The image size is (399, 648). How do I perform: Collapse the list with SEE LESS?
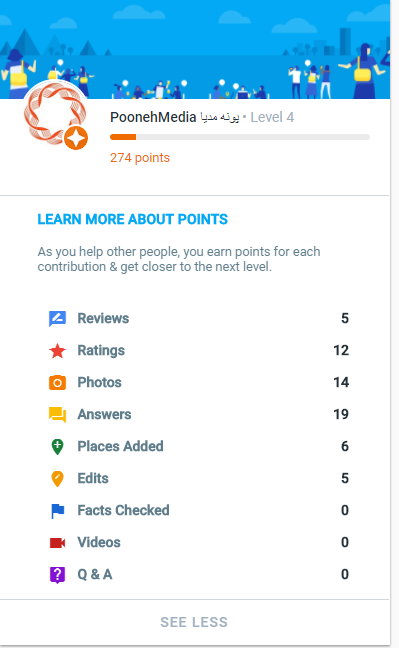[x=194, y=622]
